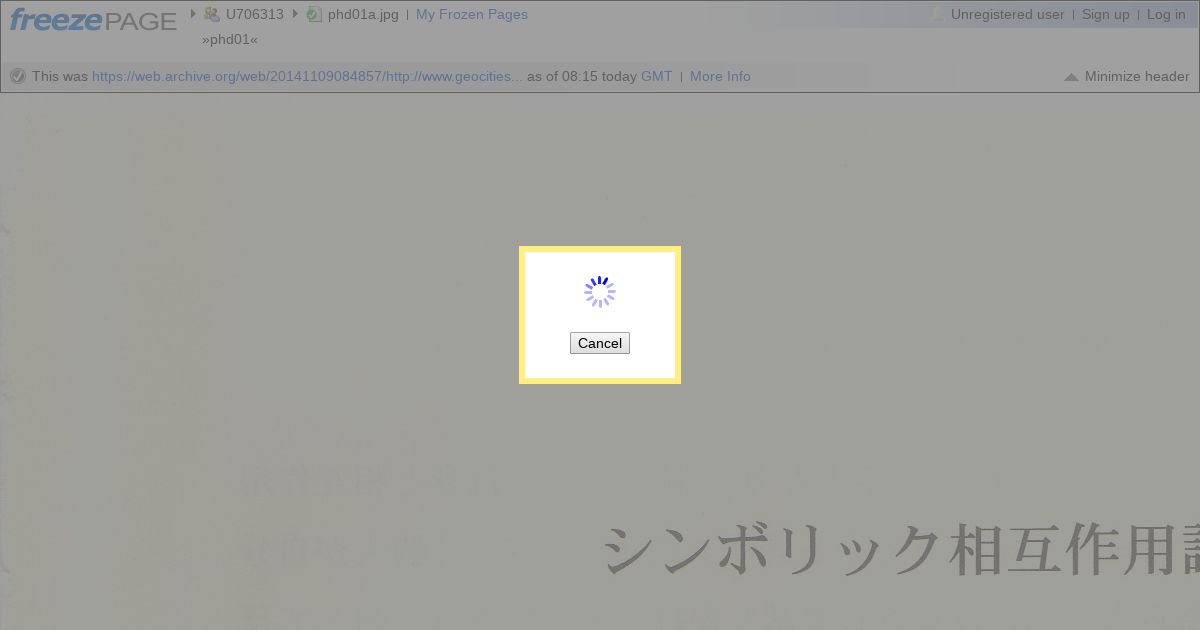Open More Info about this page
Image resolution: width=1200 pixels, height=630 pixels.
coord(720,76)
